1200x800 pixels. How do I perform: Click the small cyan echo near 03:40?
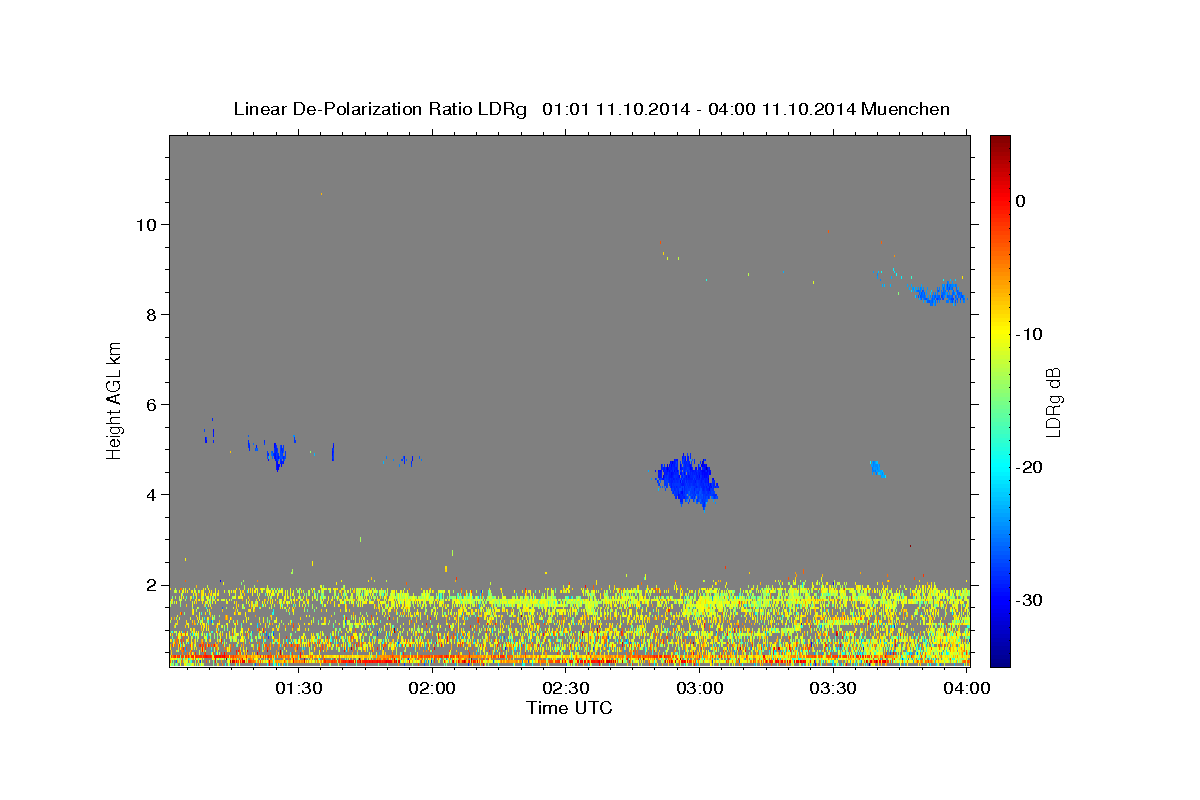(877, 468)
